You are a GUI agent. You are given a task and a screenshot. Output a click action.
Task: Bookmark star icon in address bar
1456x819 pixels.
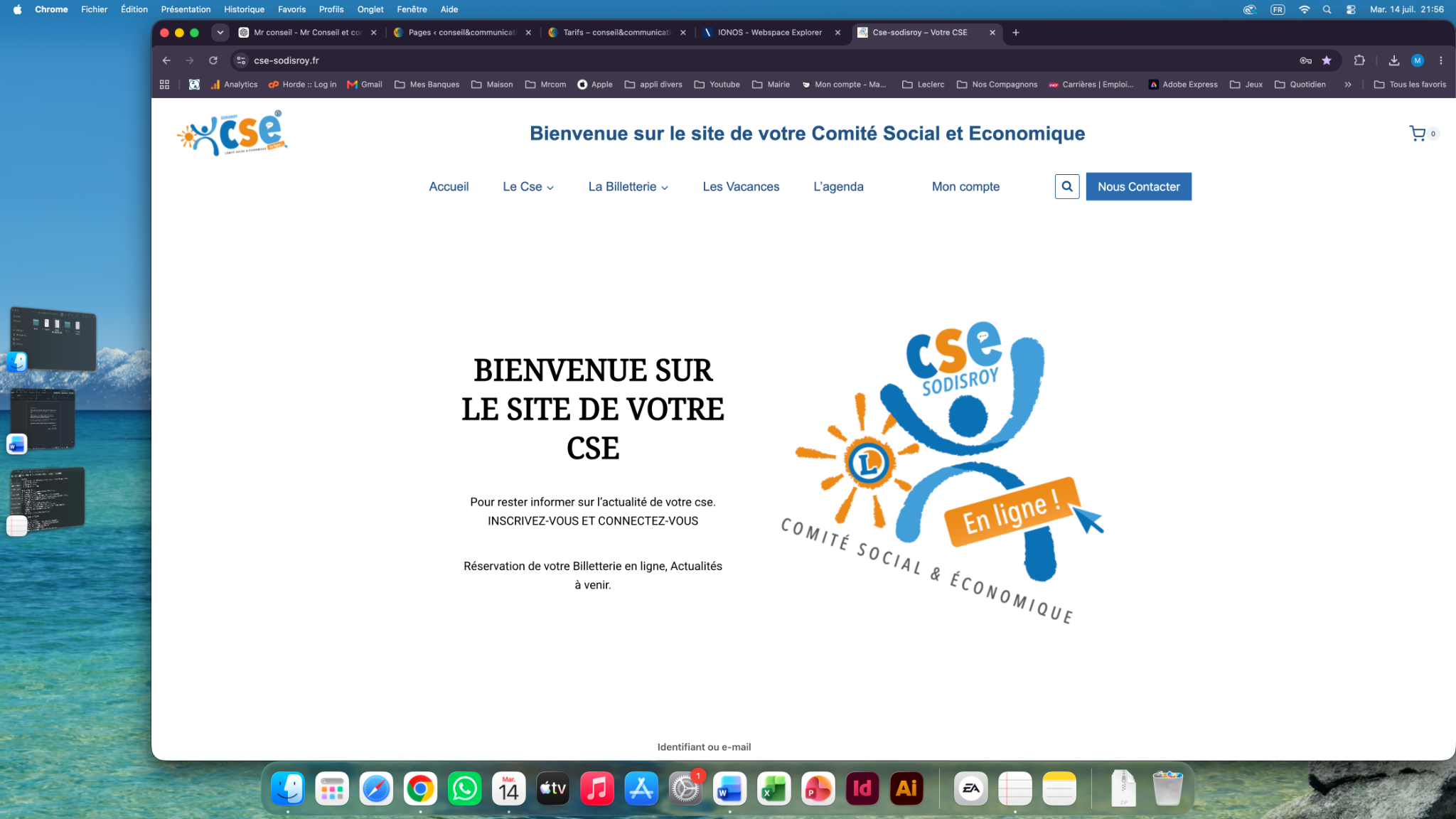[x=1327, y=60]
